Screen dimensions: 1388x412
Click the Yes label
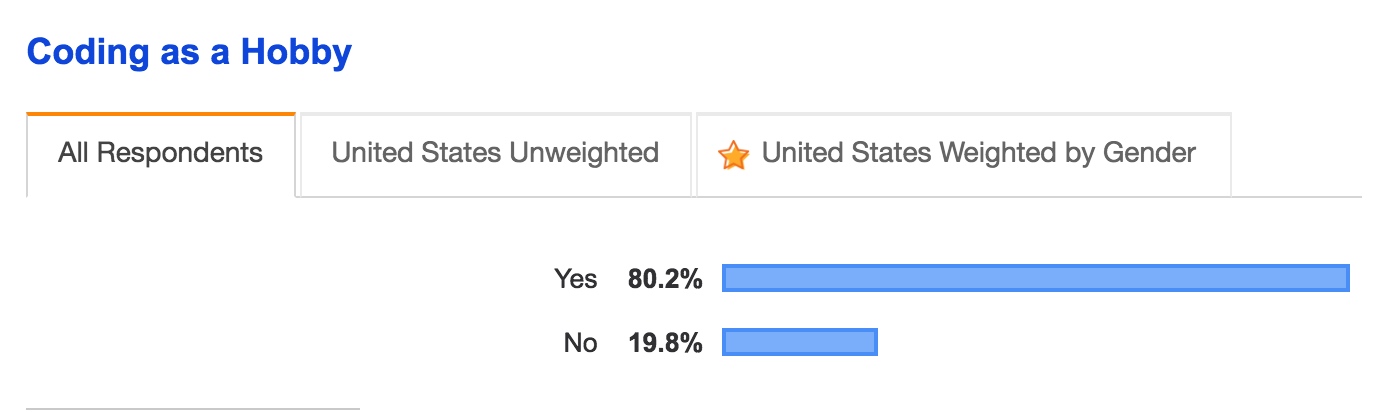pyautogui.click(x=576, y=279)
